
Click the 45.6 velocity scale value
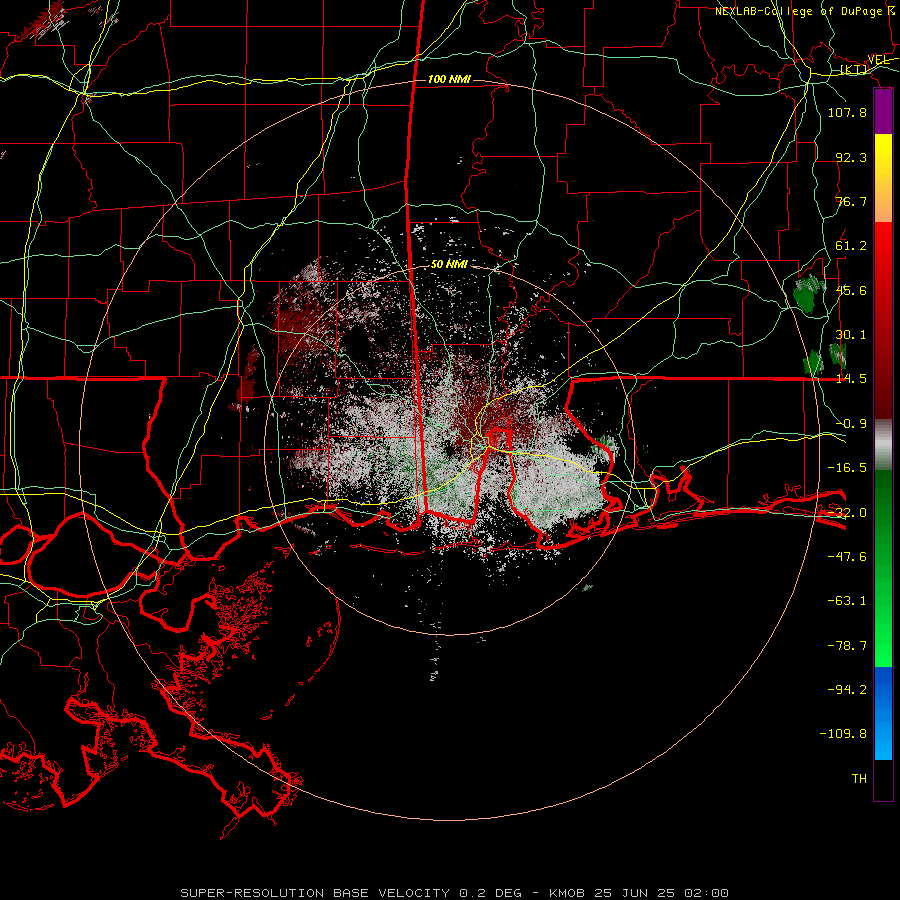[851, 290]
